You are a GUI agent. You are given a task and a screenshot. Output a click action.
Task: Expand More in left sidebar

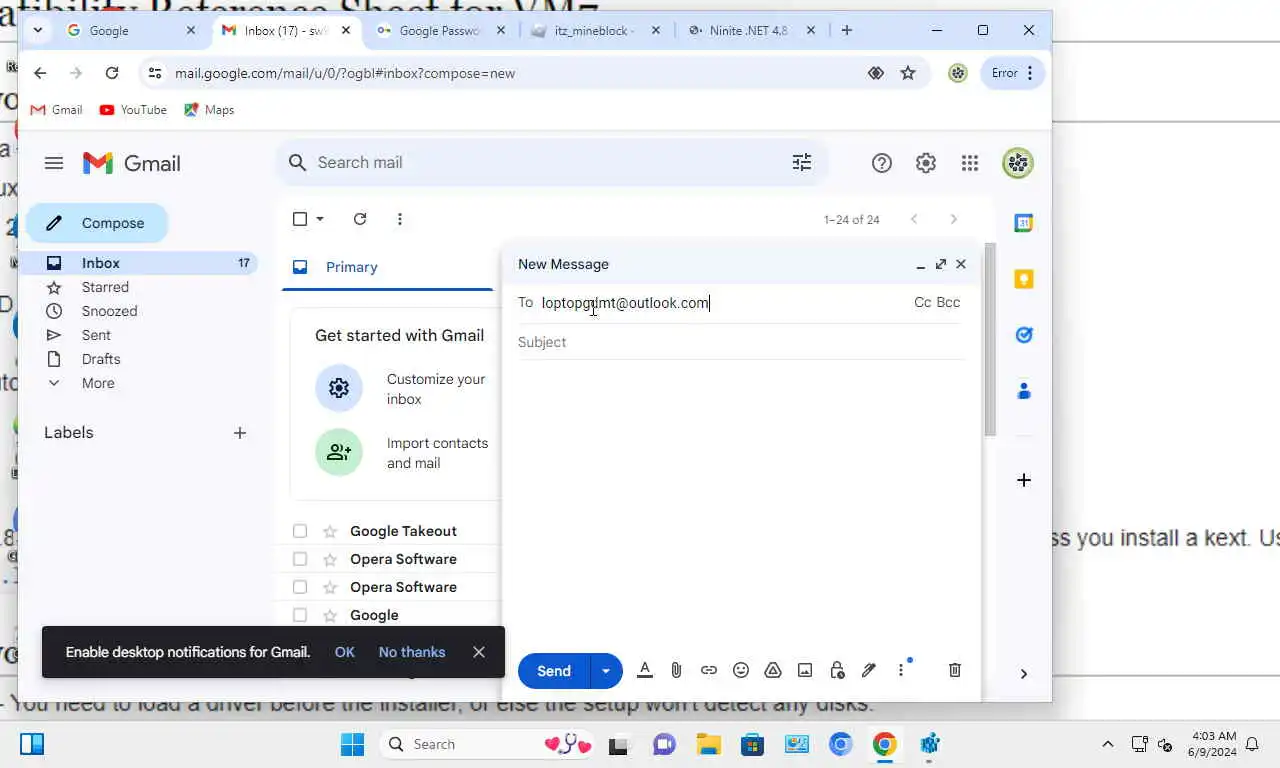(x=98, y=383)
